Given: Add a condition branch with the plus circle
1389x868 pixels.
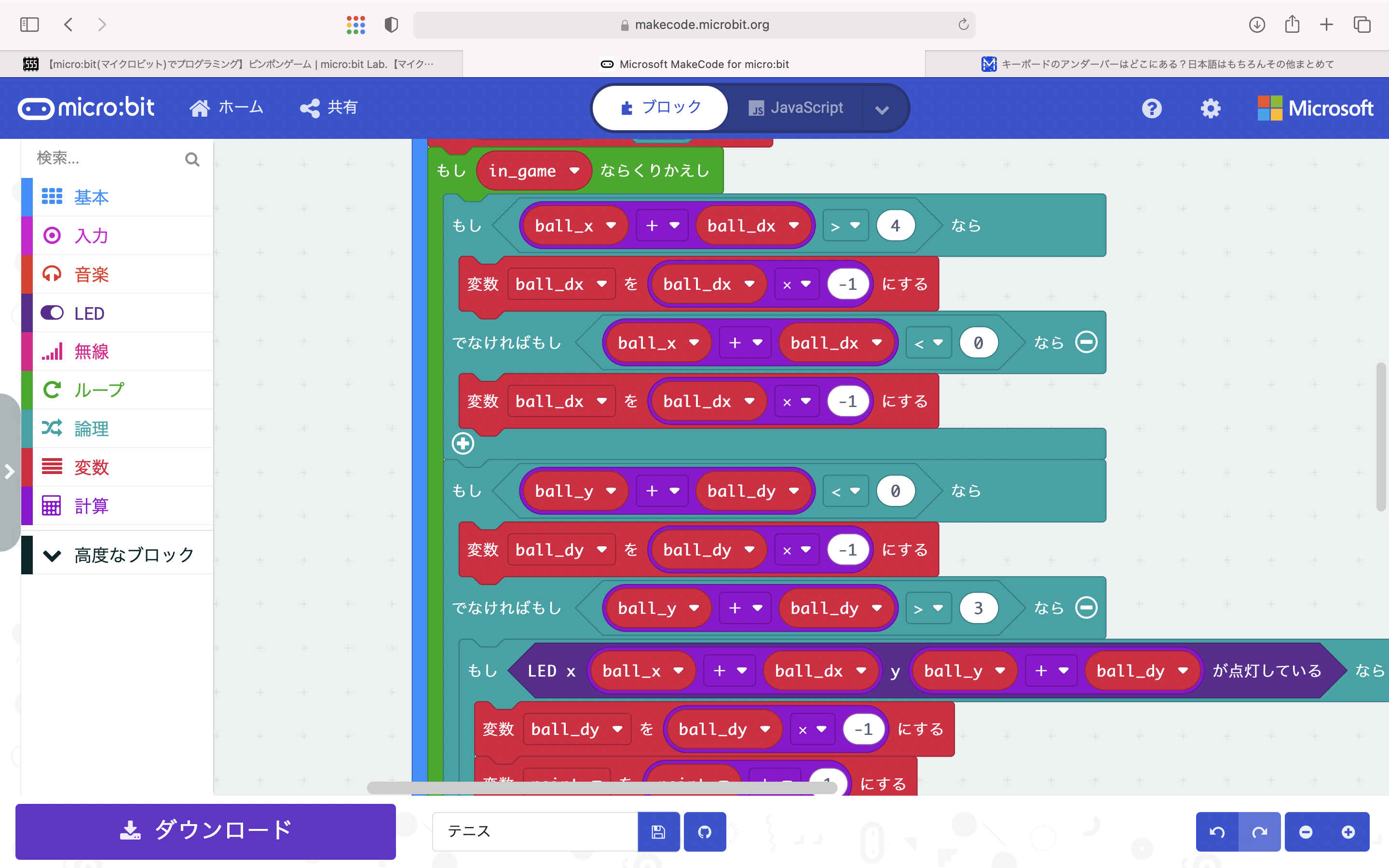Looking at the screenshot, I should pos(463,443).
